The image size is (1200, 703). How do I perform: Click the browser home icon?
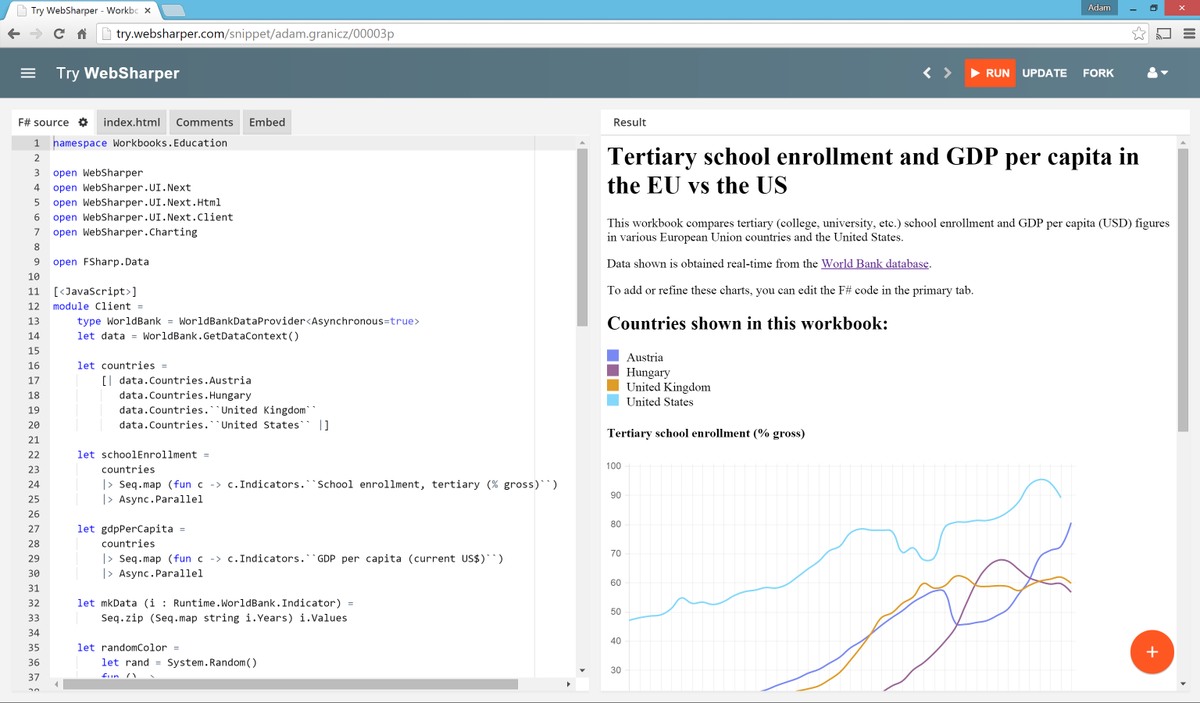[x=83, y=33]
